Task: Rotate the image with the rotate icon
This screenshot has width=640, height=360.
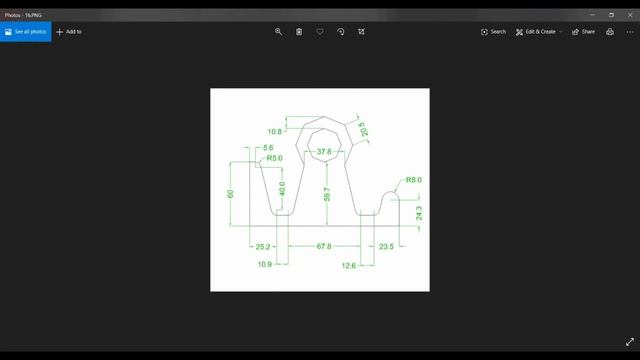Action: (x=341, y=31)
